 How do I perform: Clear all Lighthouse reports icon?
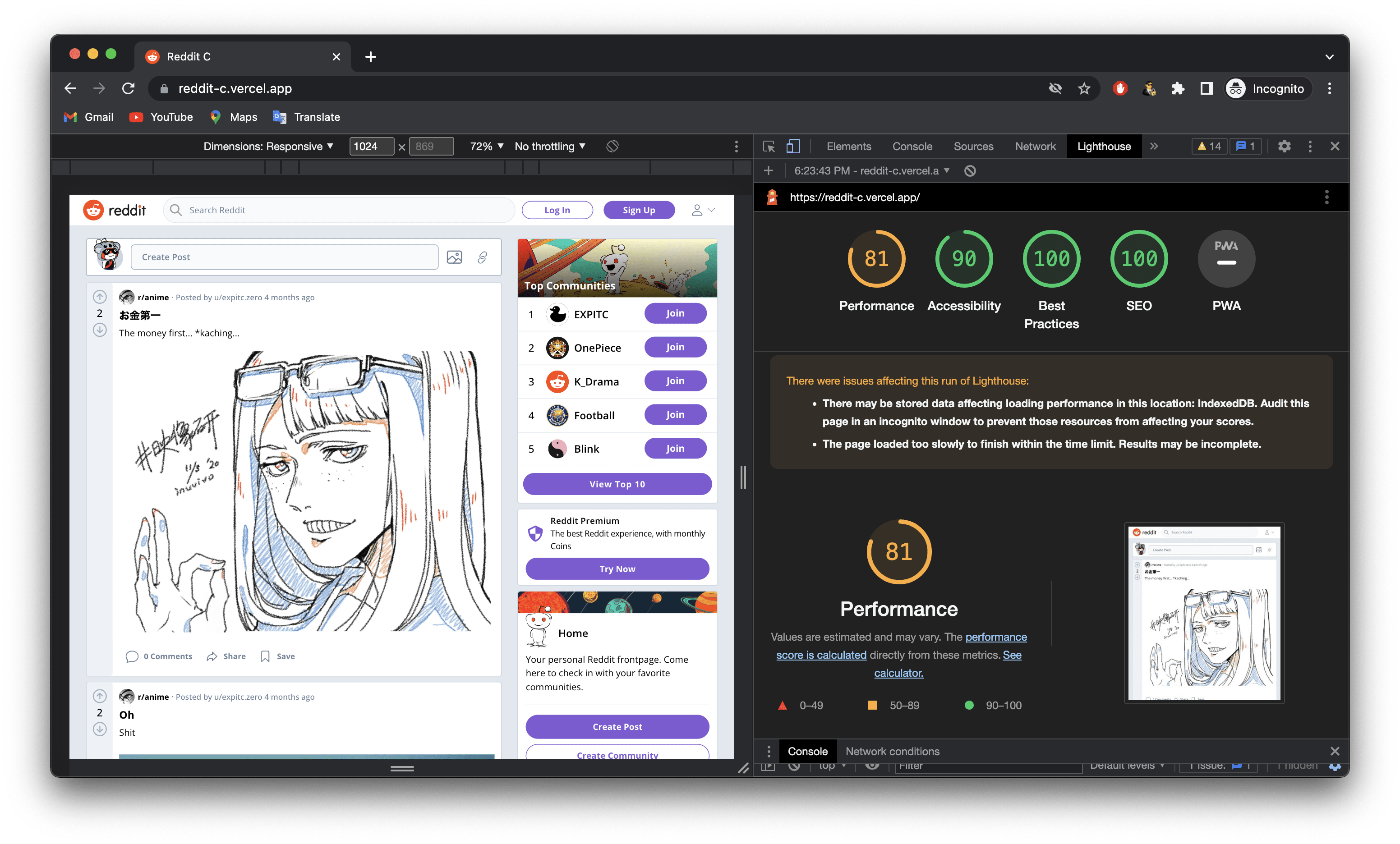(970, 171)
